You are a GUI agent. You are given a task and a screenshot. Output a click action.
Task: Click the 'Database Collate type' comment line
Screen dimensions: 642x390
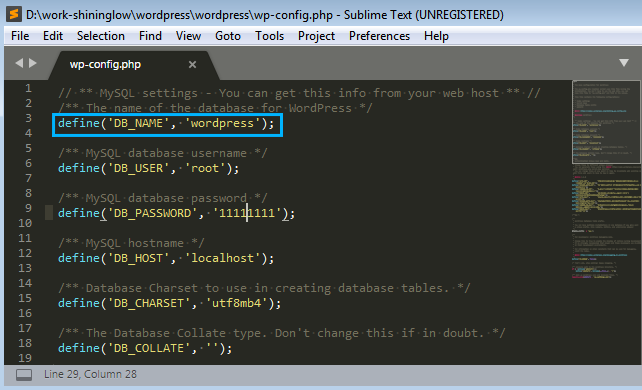[282, 333]
